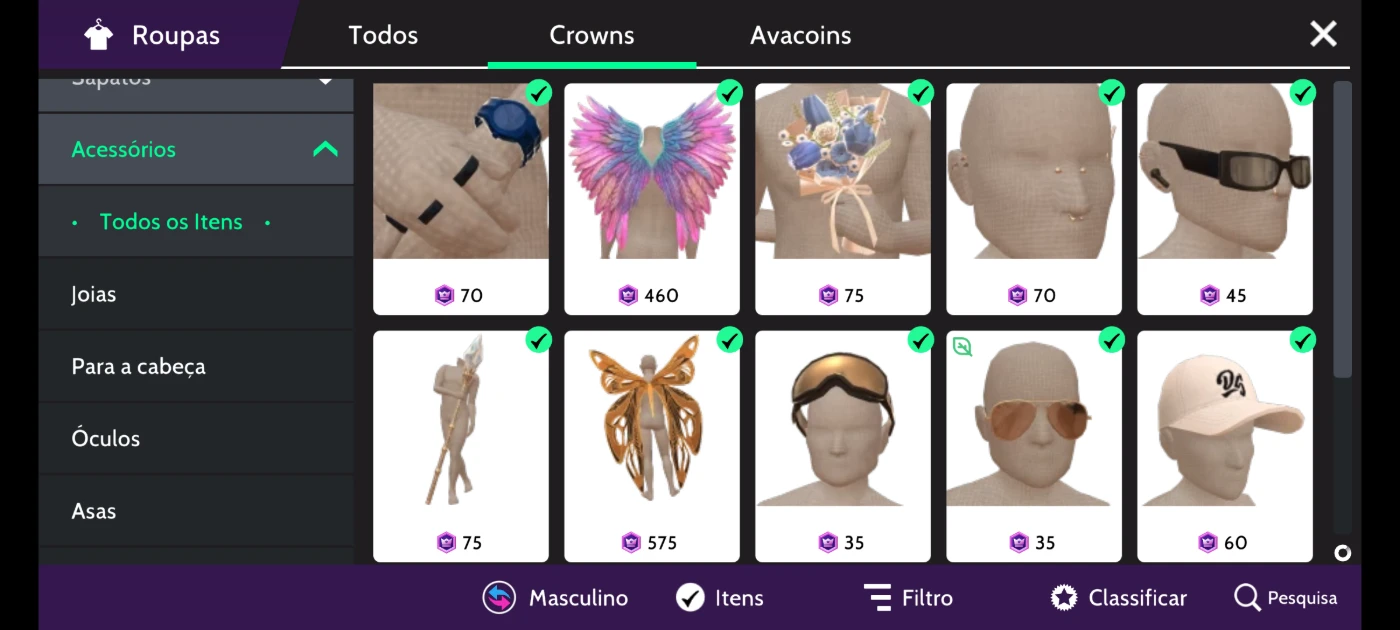Collapse the Acessórios category chevron
The image size is (1400, 630).
tap(325, 149)
